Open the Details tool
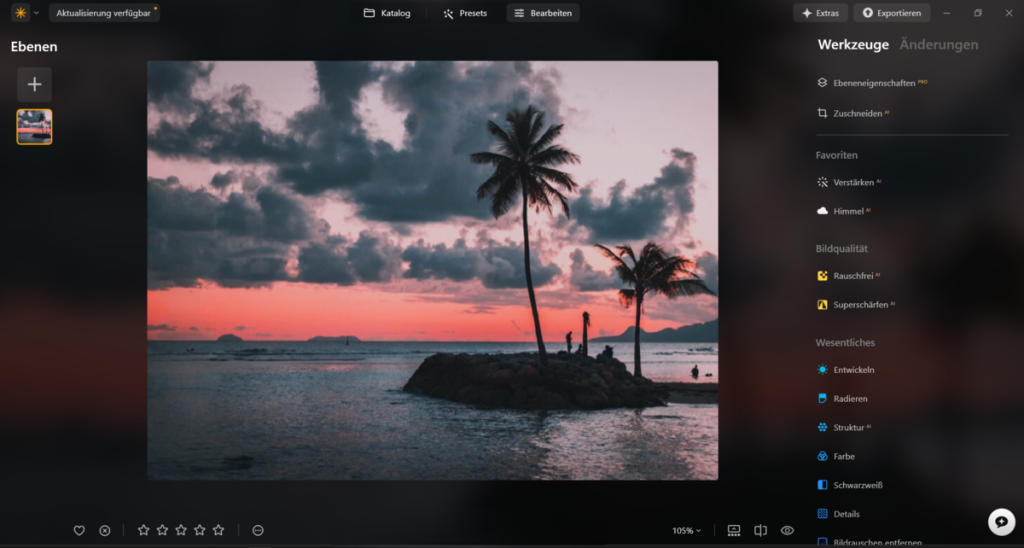Screen dimensions: 1024x548 click(x=839, y=513)
